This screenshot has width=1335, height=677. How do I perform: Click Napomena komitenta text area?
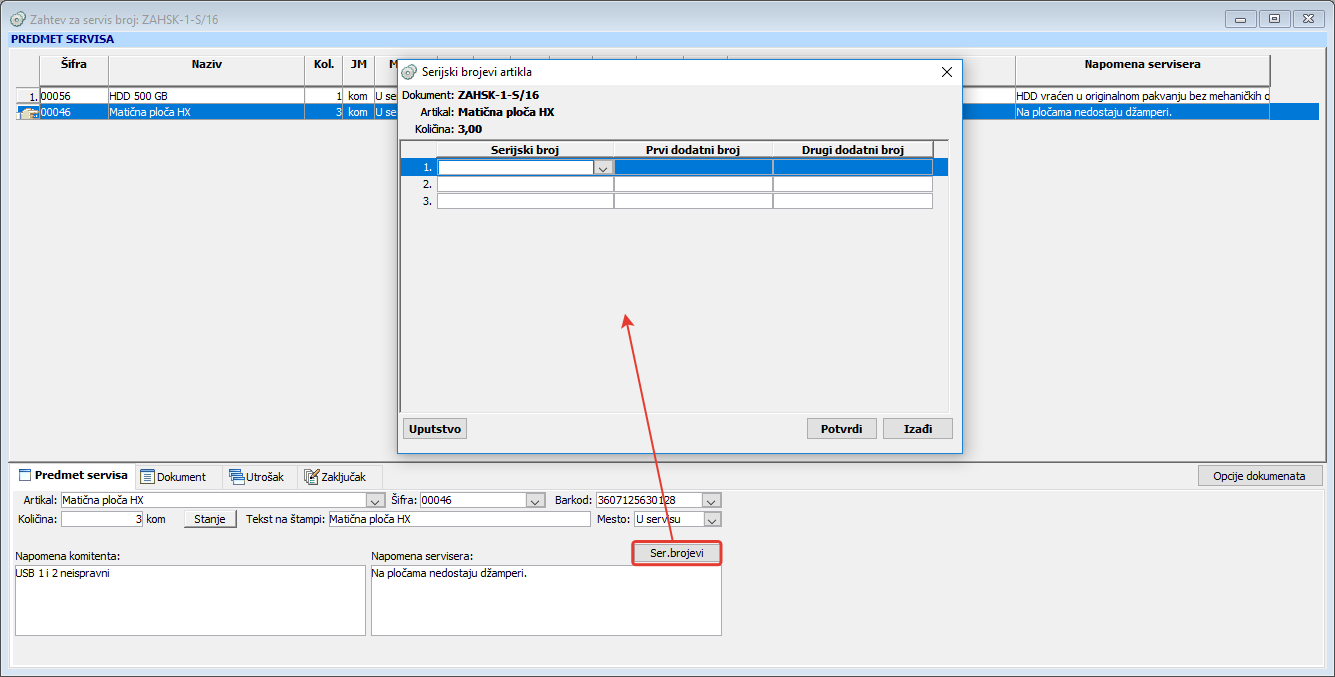(x=190, y=600)
